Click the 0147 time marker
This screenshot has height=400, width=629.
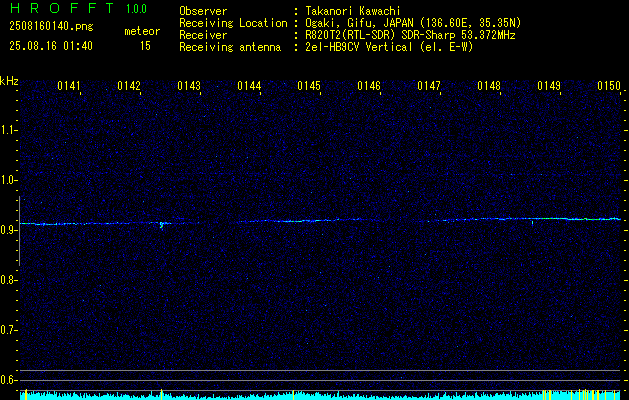coord(429,86)
